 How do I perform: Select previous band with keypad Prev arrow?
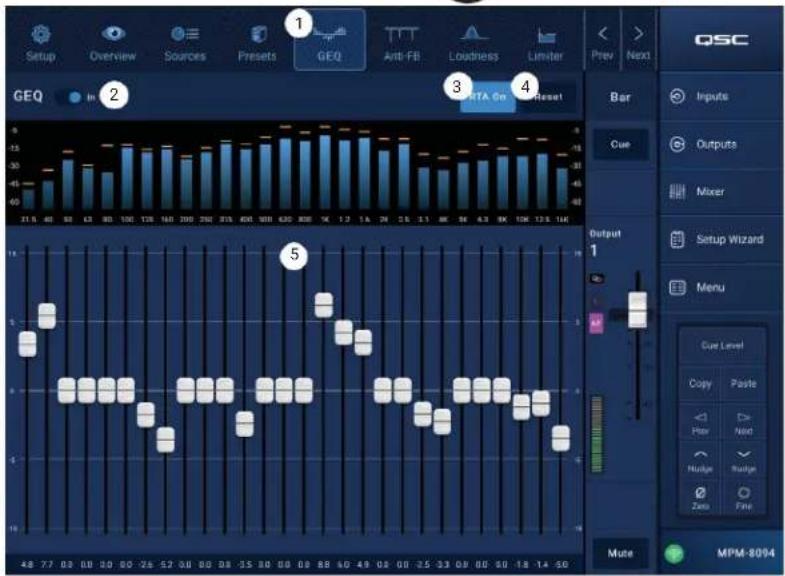[x=700, y=423]
